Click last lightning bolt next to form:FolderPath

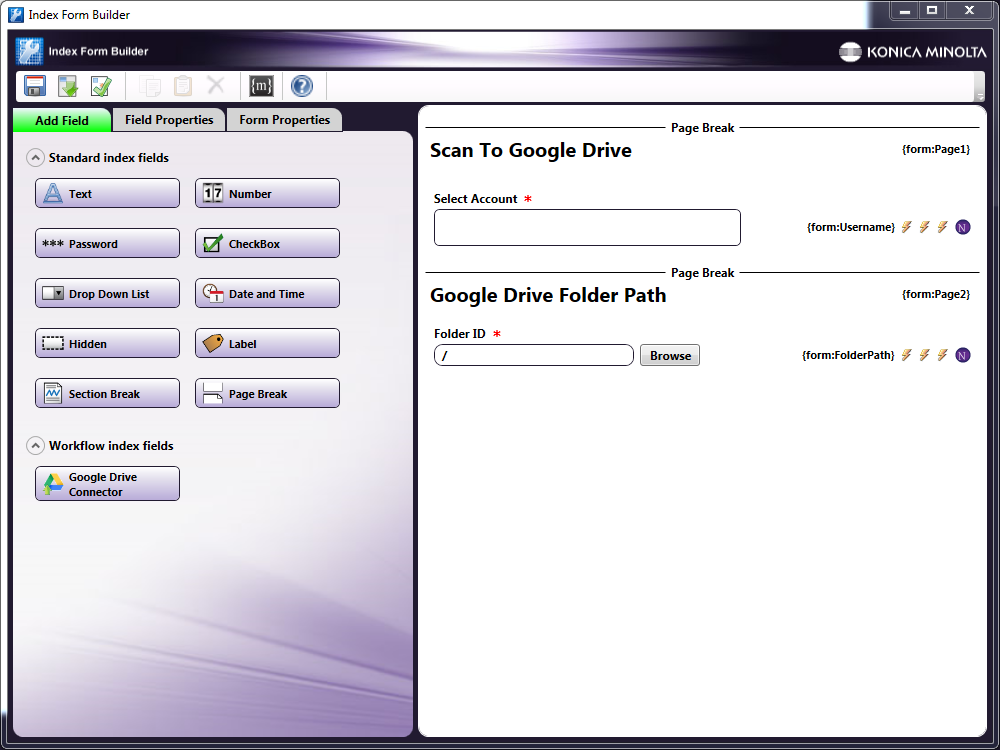click(x=942, y=355)
